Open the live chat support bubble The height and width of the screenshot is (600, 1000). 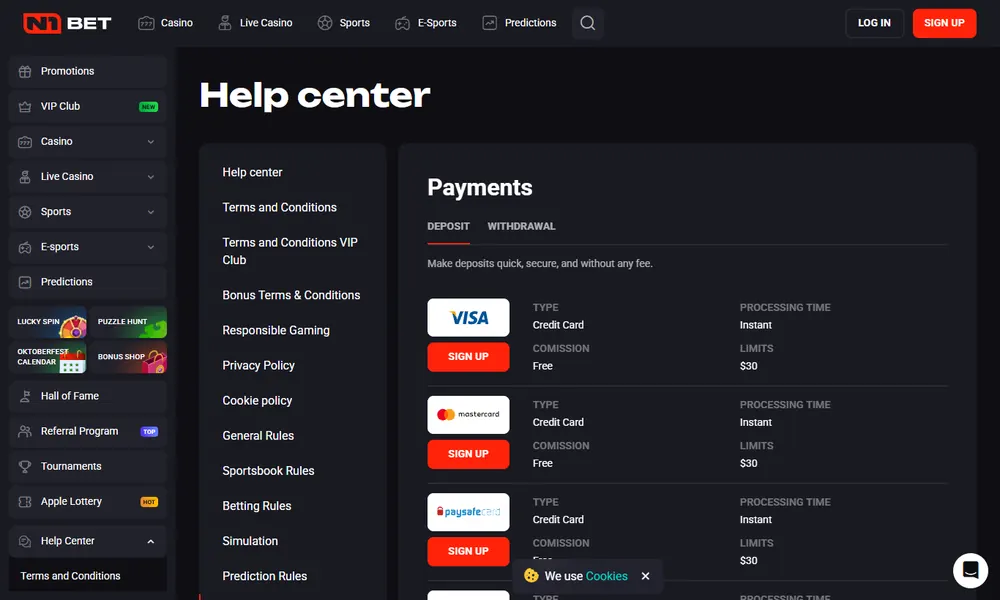970,570
